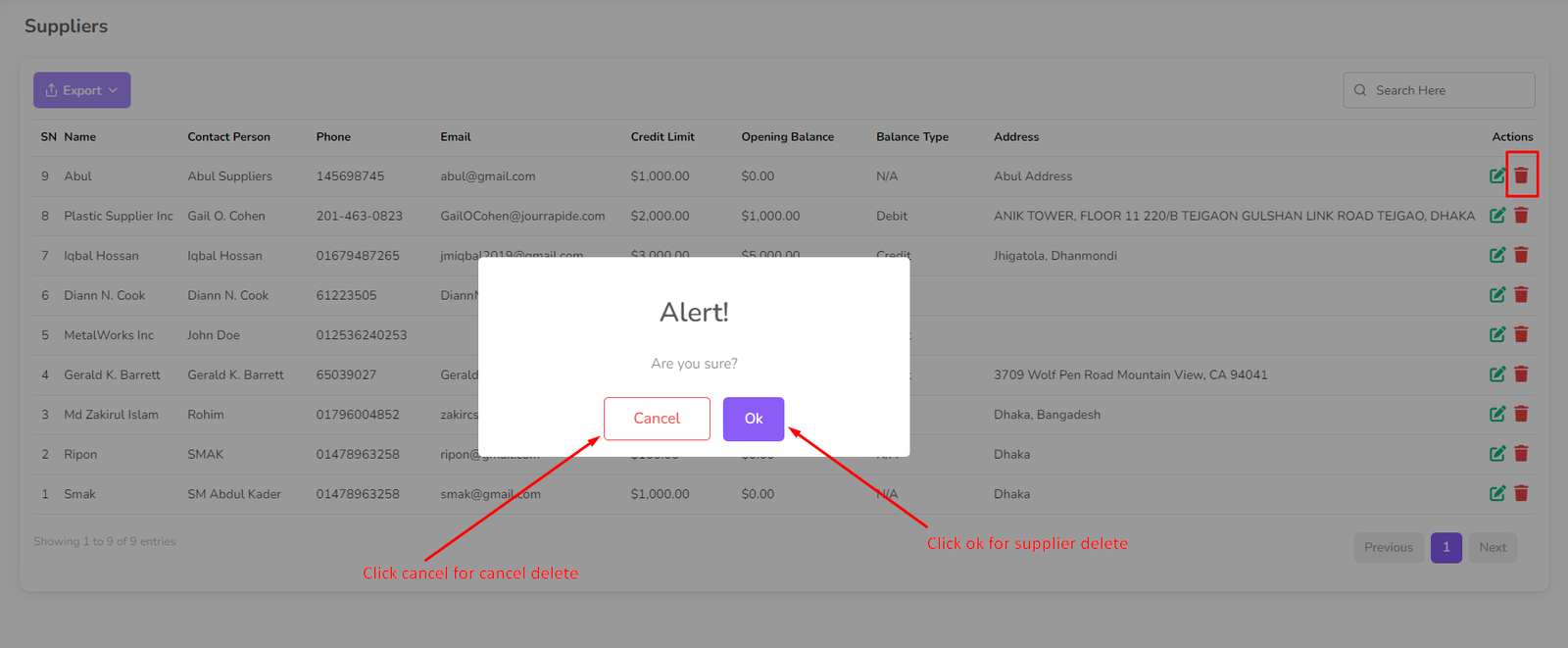This screenshot has height=648, width=1568.
Task: Click the edit icon for Abul supplier
Action: [1496, 175]
